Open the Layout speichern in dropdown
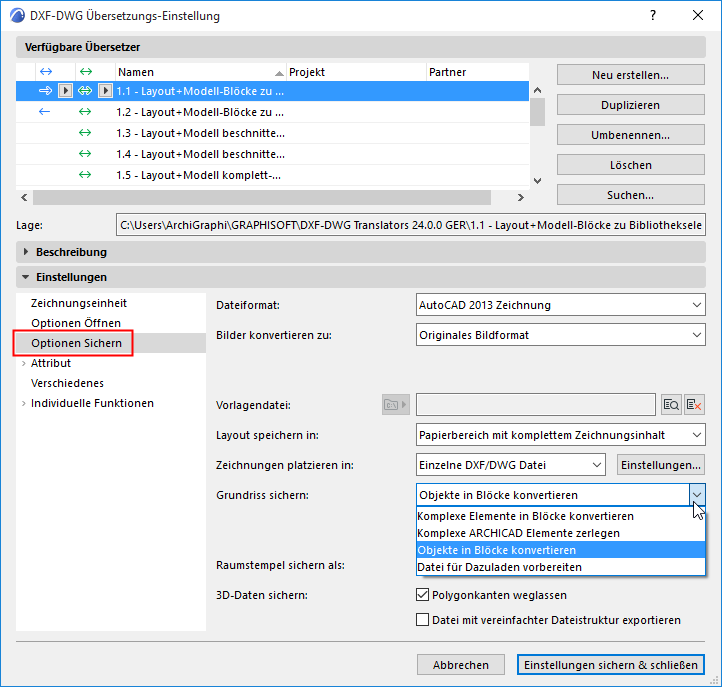Screen dimensions: 722x687 pyautogui.click(x=560, y=435)
